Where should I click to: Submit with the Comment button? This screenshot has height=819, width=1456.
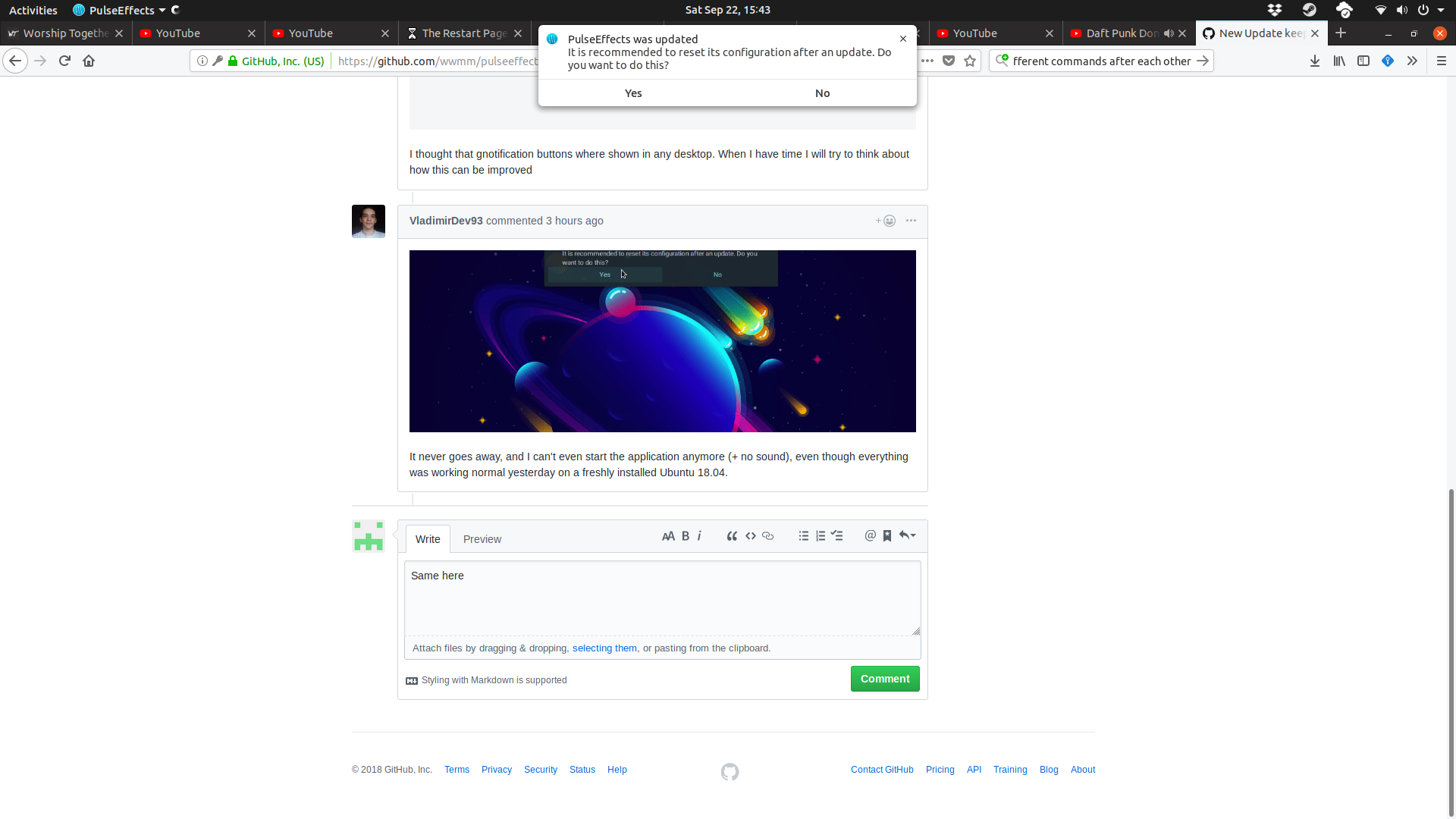(885, 679)
